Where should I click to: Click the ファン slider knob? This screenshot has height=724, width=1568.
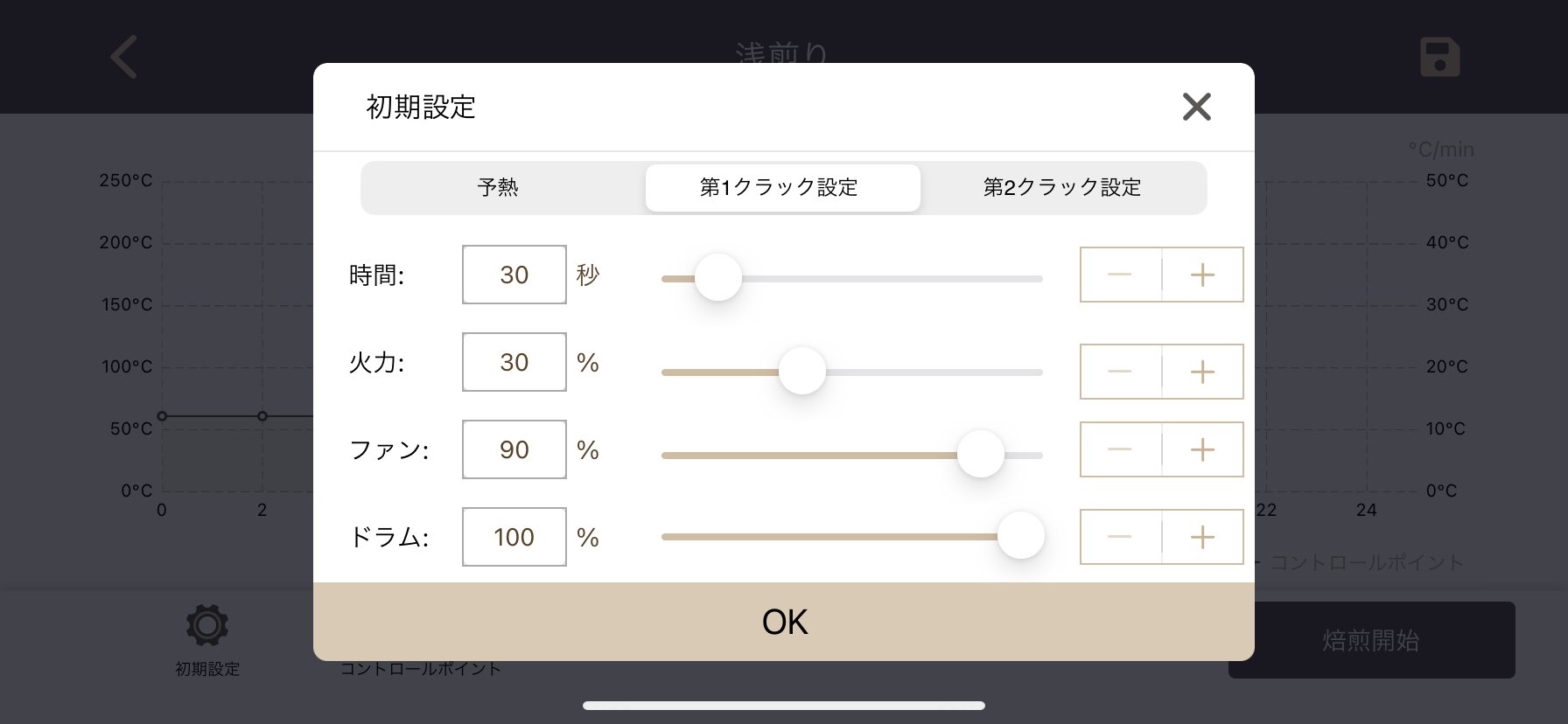pyautogui.click(x=981, y=454)
